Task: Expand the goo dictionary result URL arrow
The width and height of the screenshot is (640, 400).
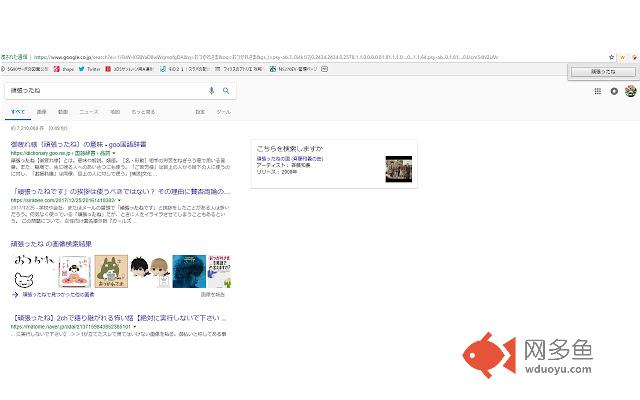Action: [x=115, y=153]
